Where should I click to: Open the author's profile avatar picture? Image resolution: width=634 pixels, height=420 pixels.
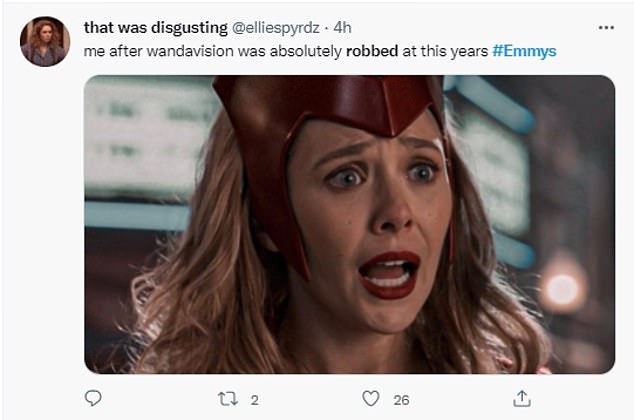pos(45,42)
